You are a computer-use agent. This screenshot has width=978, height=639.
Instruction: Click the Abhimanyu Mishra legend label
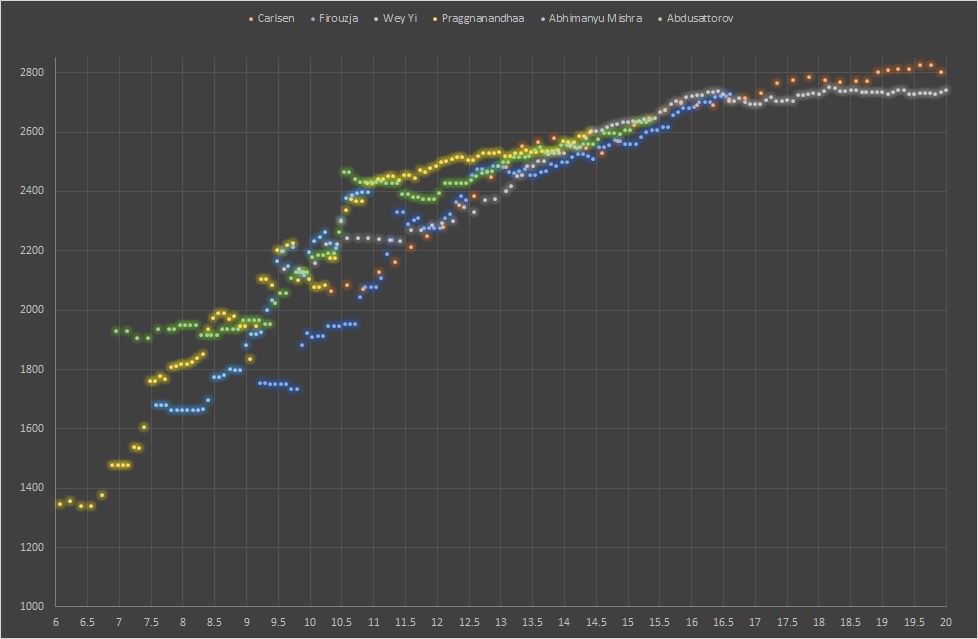[x=595, y=18]
